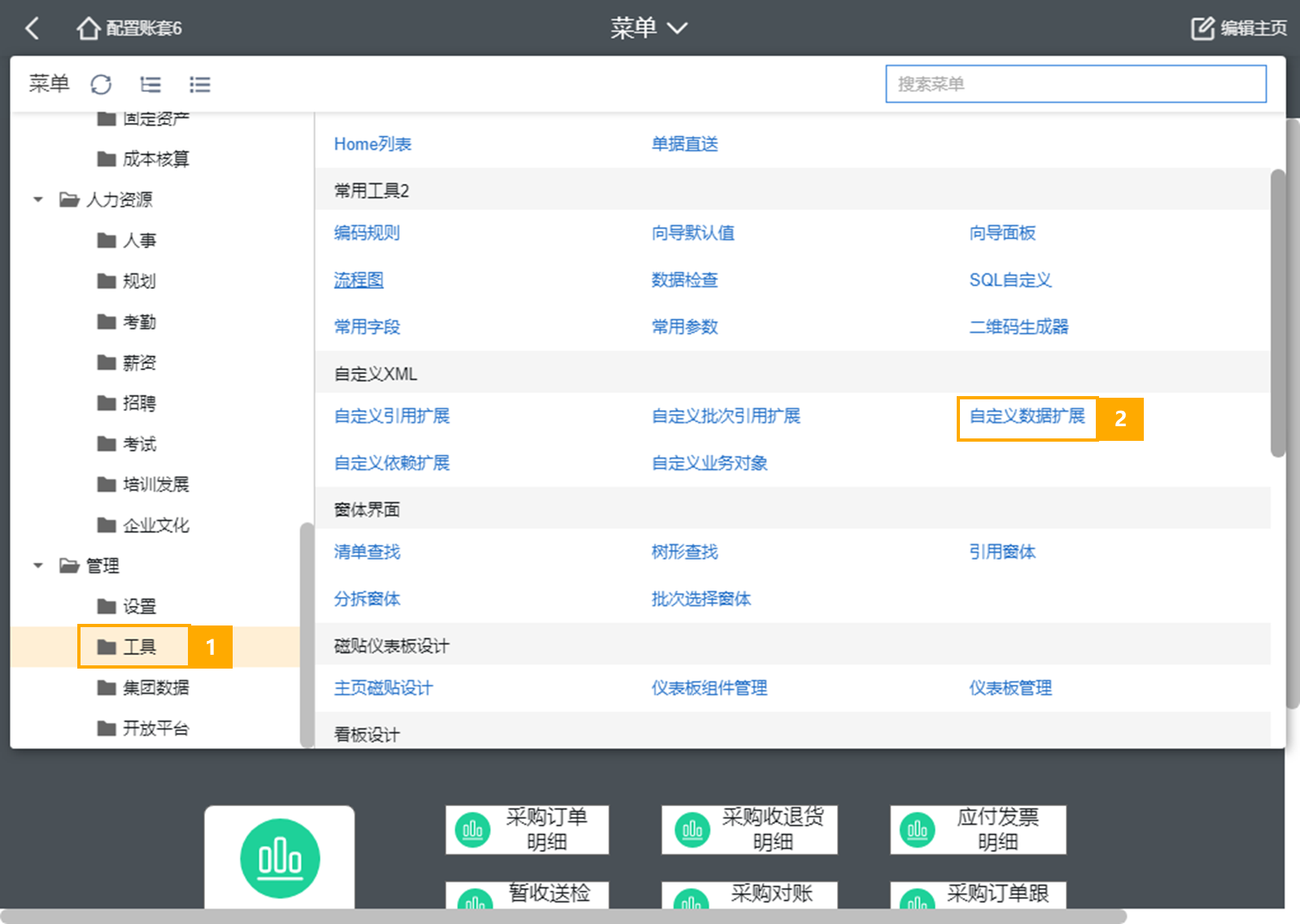Click the large green chart icon tile
Screen dimensions: 1300x924
280,858
